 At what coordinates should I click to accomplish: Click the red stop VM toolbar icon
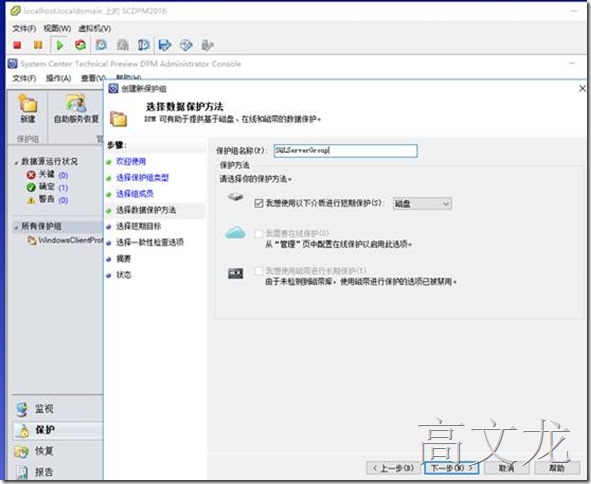pos(17,45)
